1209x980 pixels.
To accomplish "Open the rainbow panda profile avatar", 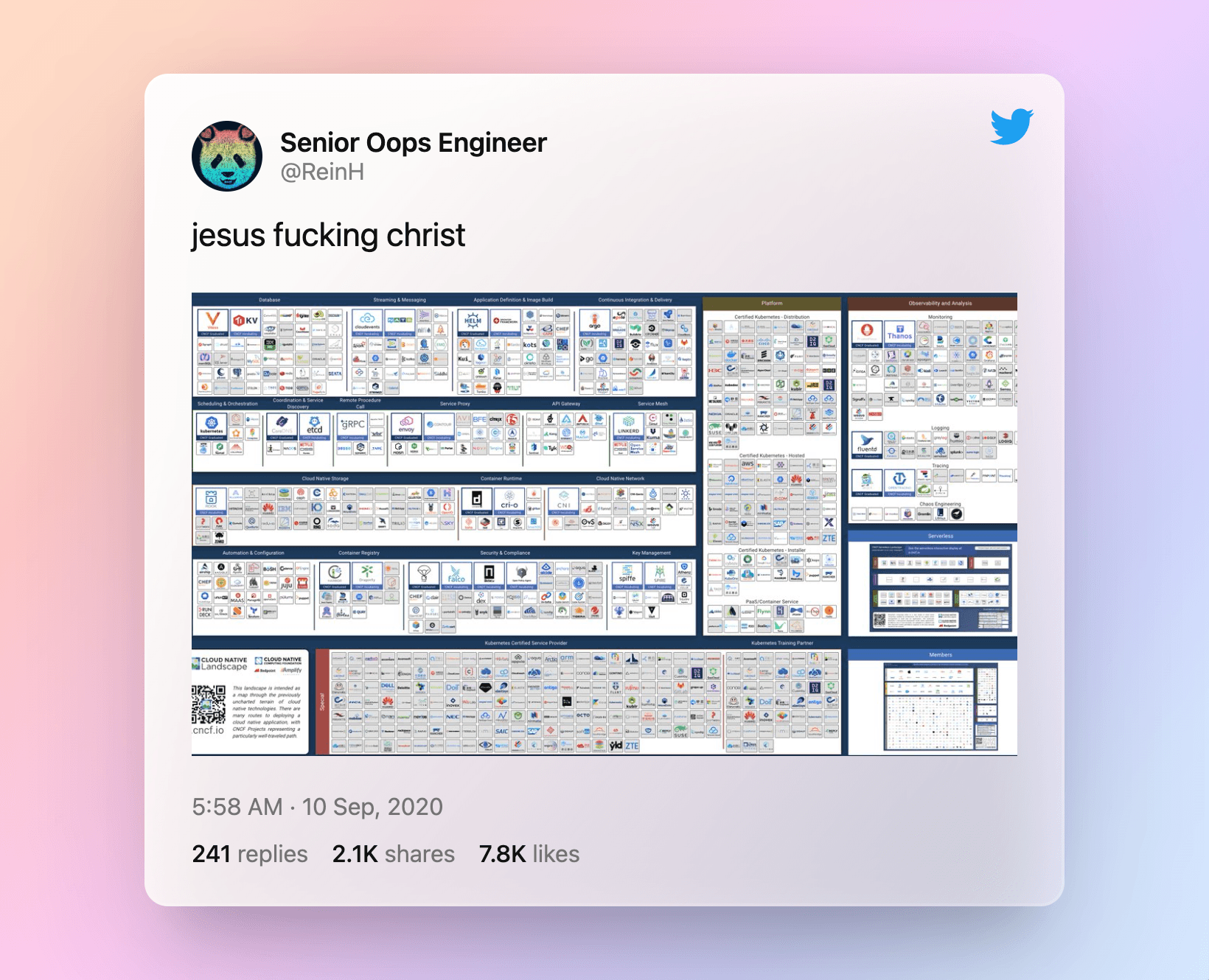I will (x=227, y=156).
